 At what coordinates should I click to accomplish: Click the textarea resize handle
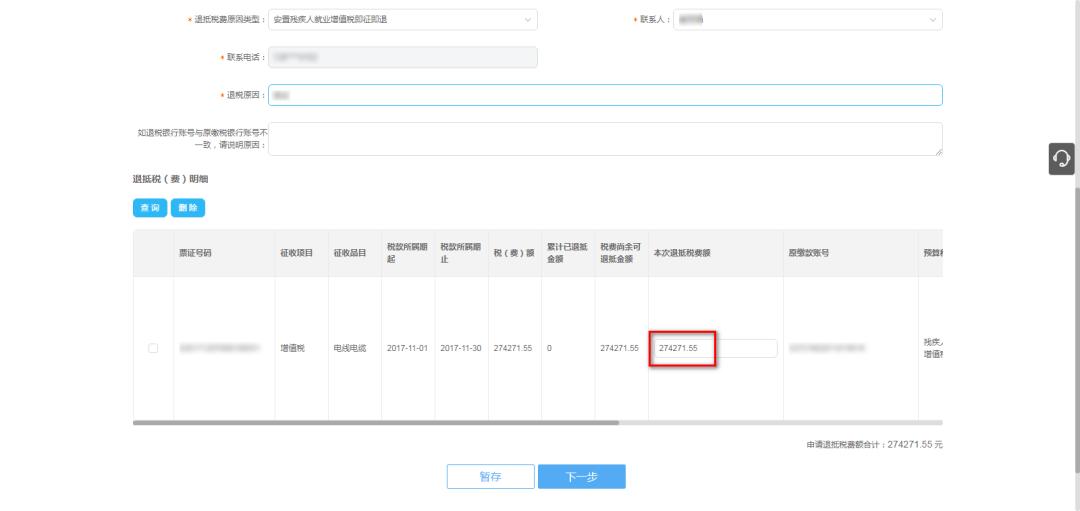click(x=938, y=152)
